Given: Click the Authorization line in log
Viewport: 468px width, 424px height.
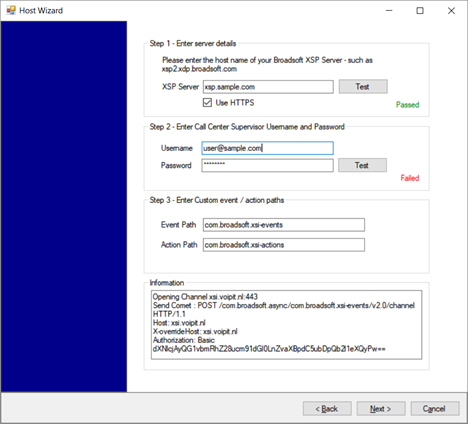Looking at the screenshot, I should click(184, 340).
